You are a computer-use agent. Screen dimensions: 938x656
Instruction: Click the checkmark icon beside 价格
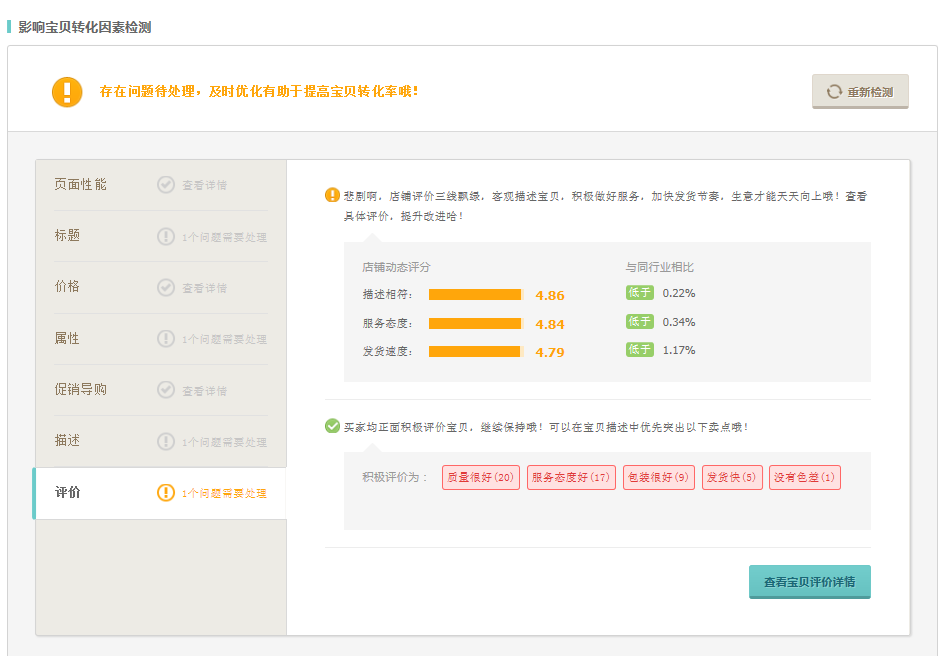(166, 287)
